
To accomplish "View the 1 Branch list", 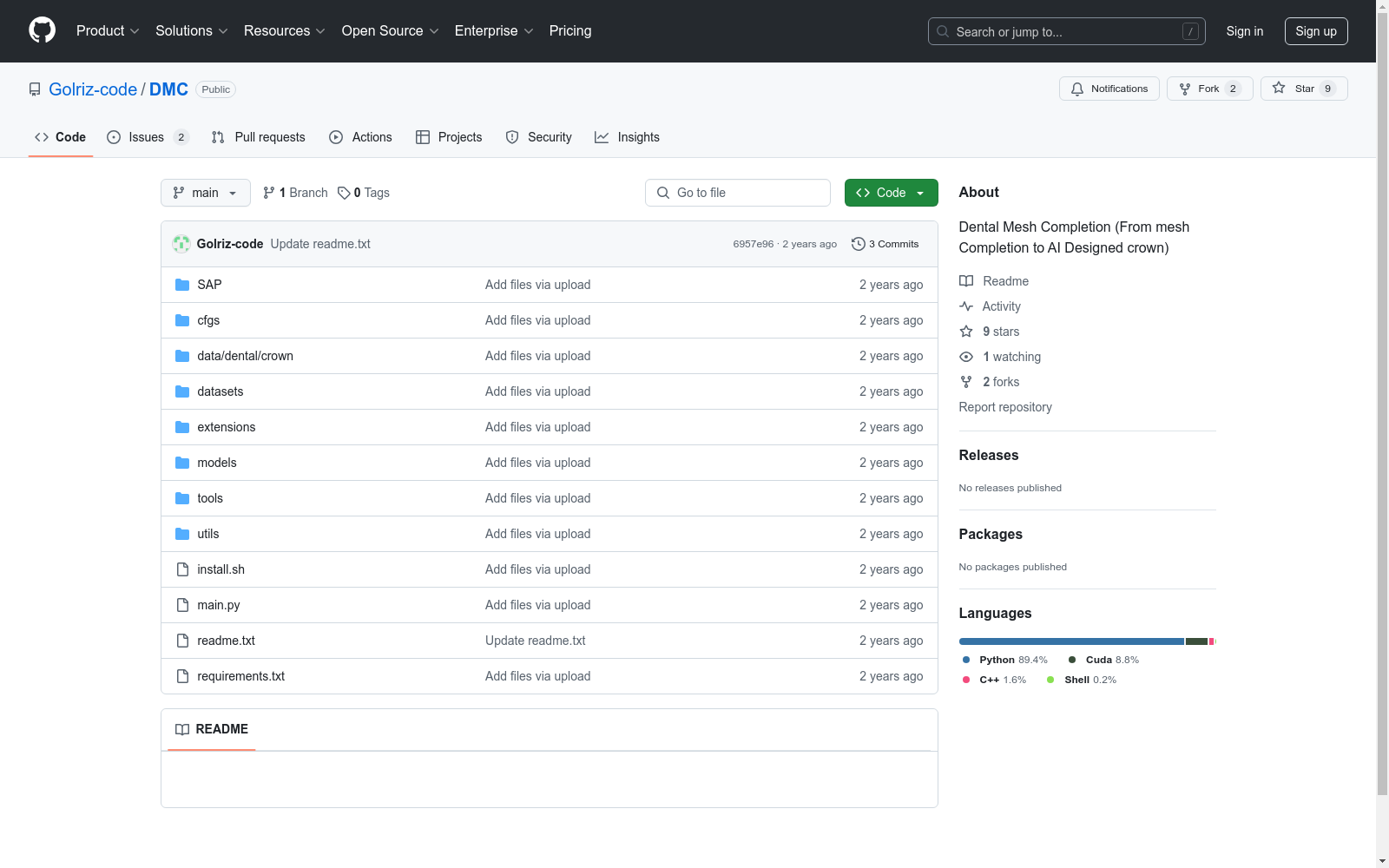I will click(295, 193).
